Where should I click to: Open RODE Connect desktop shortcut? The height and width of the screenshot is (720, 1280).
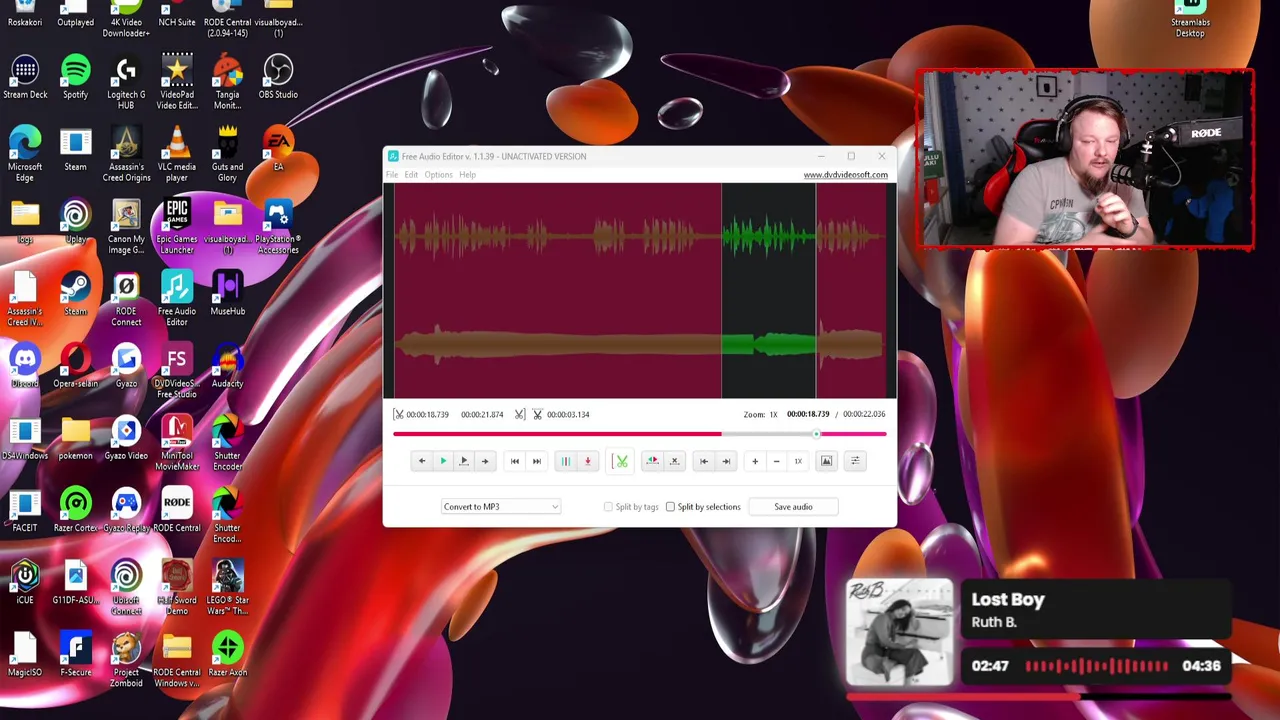[126, 299]
